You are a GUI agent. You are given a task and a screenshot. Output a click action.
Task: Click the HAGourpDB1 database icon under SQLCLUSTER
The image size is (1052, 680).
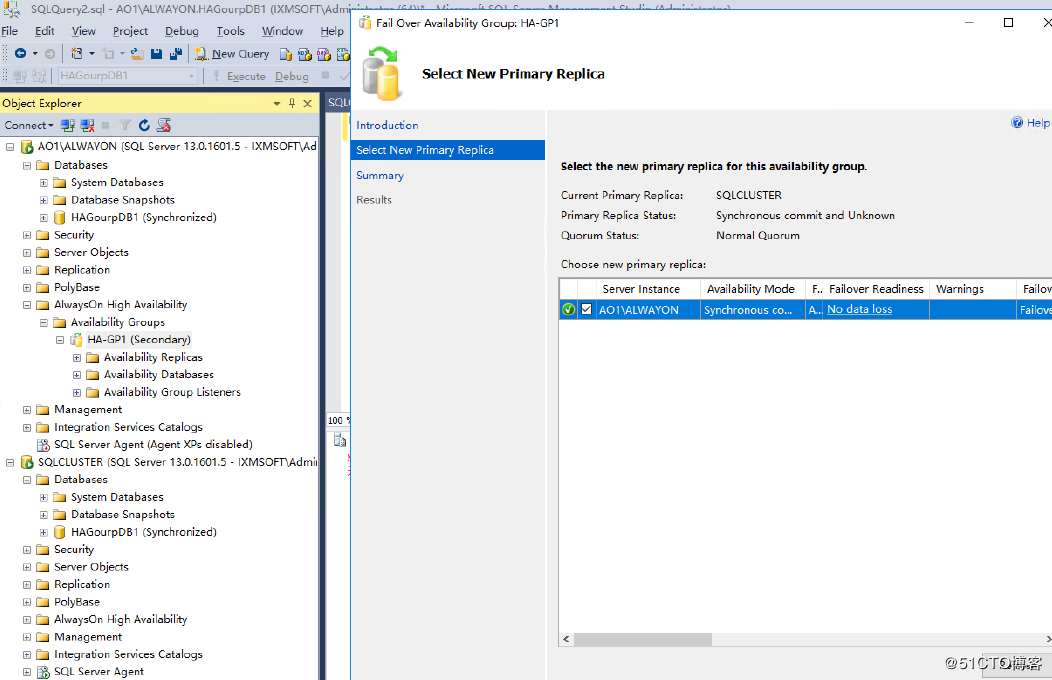tap(60, 532)
